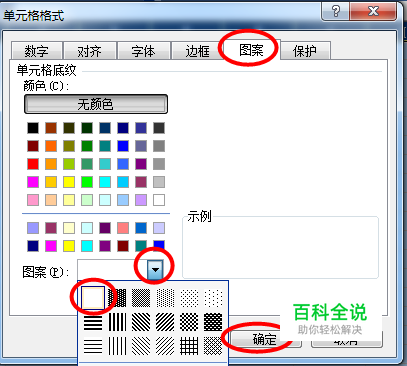Pick the periwinkle swatch below the divider

[x=33, y=228]
